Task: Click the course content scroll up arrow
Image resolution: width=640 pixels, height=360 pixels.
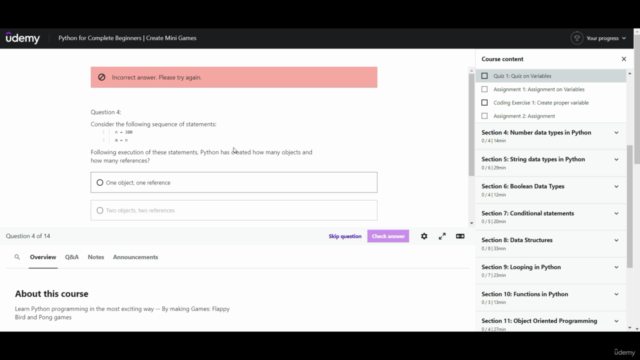Action: coord(629,73)
